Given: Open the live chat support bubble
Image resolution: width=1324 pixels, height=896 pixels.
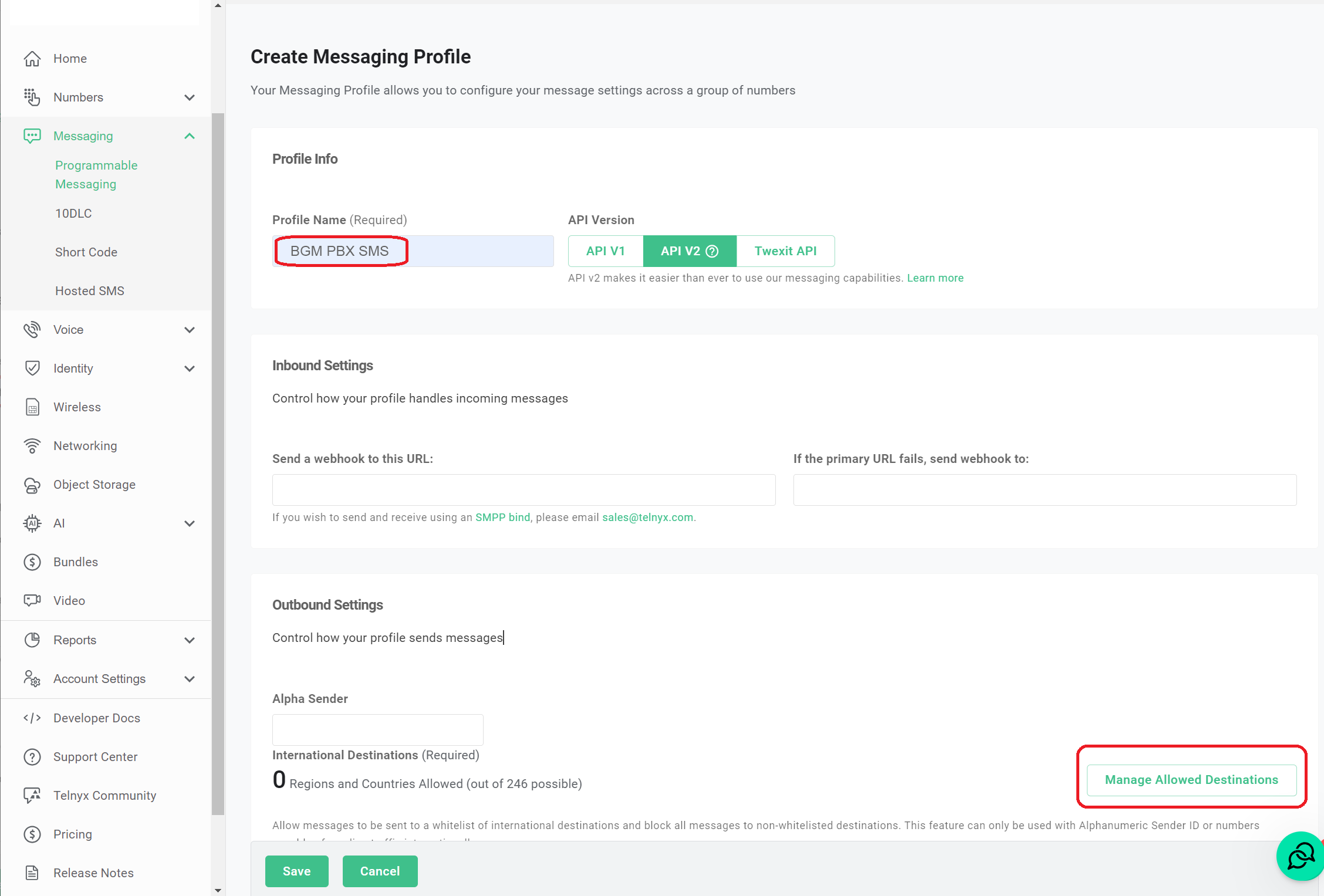Looking at the screenshot, I should tap(1301, 856).
